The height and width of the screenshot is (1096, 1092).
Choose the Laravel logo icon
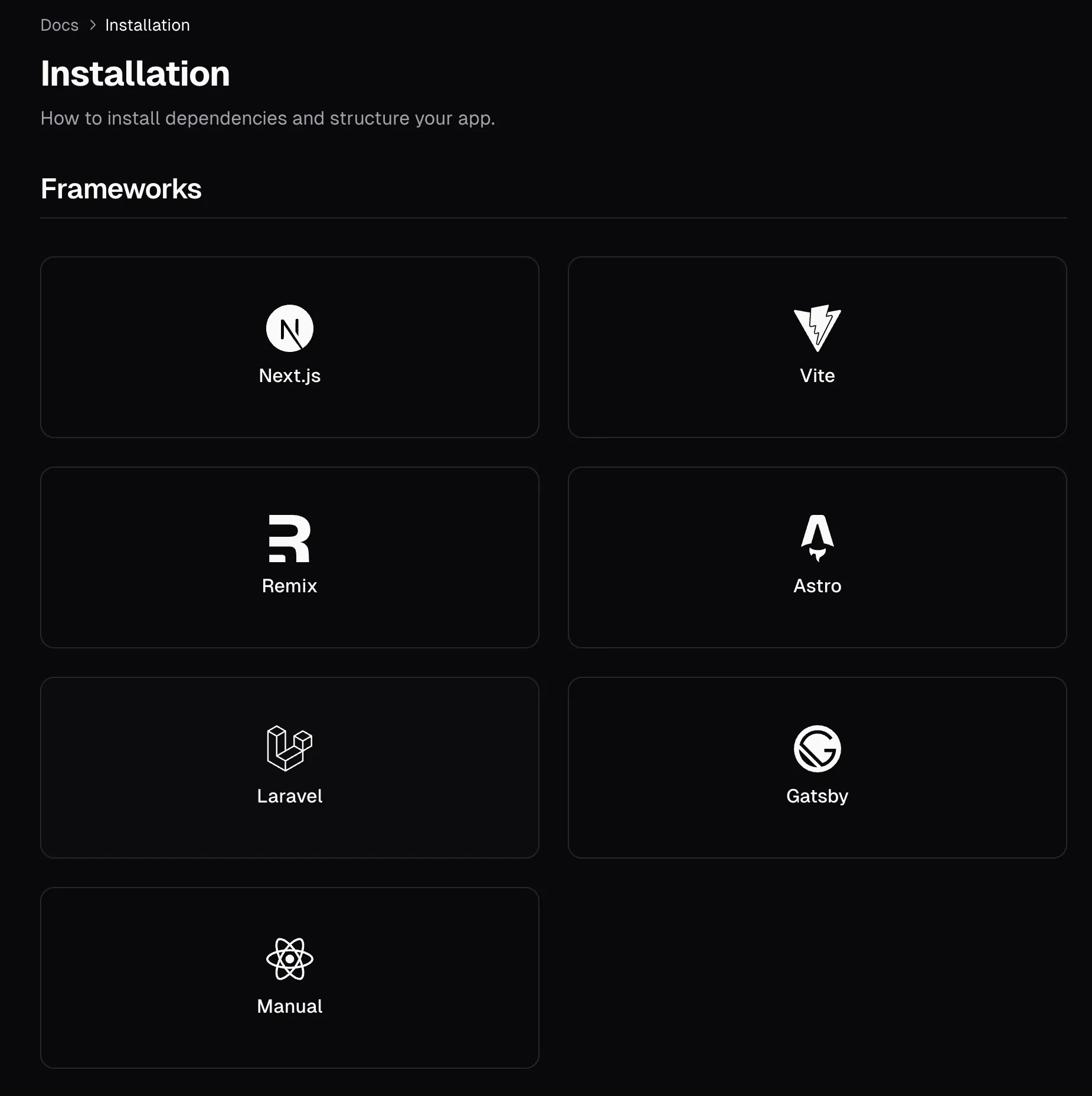click(x=289, y=748)
